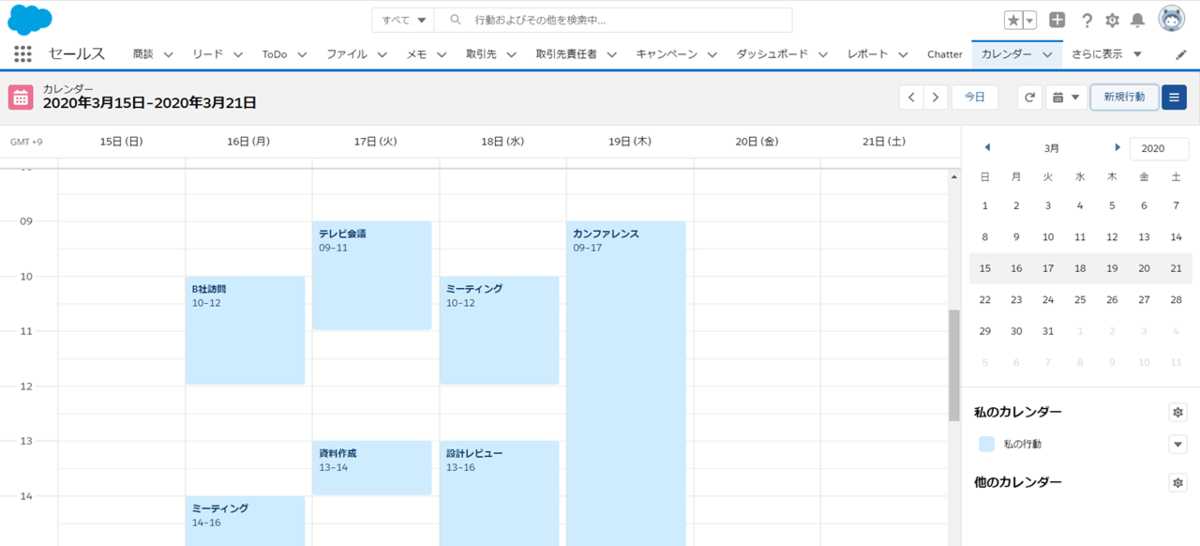Click the 16日 (月) column header
1200x546 pixels.
tap(248, 142)
